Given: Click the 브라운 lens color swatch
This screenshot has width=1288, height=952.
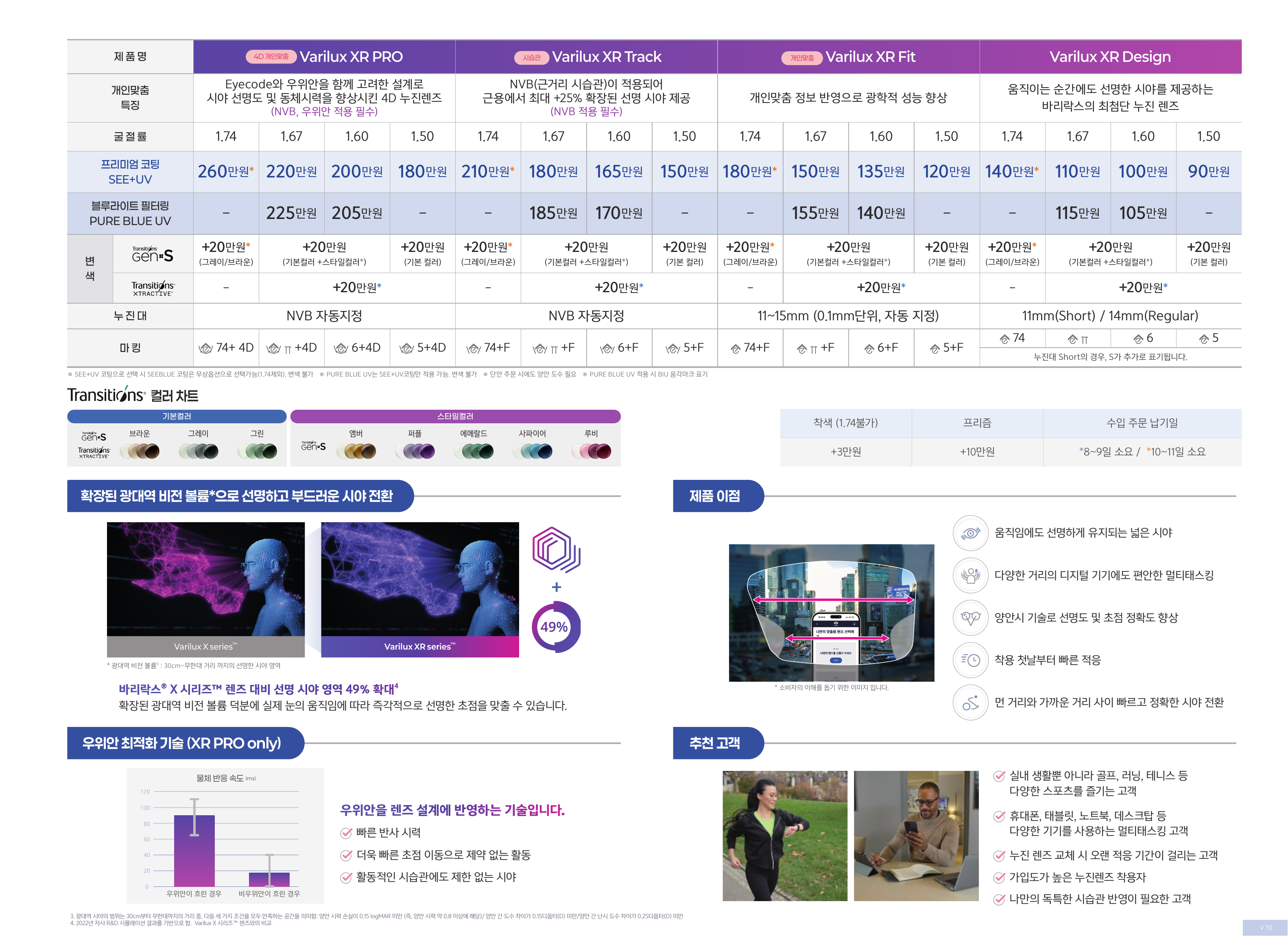Looking at the screenshot, I should click(140, 451).
